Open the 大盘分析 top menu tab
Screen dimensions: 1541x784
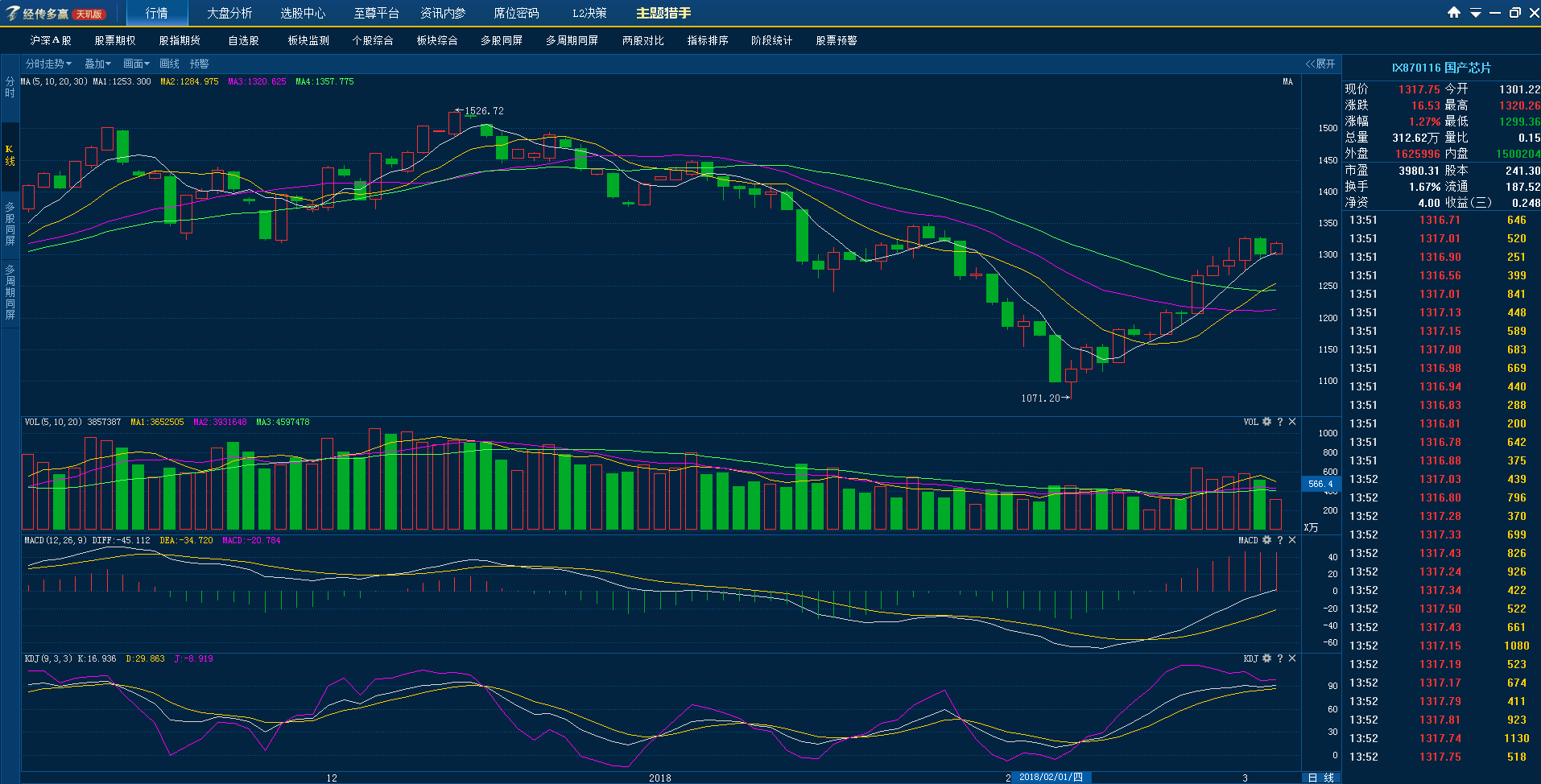pyautogui.click(x=229, y=14)
